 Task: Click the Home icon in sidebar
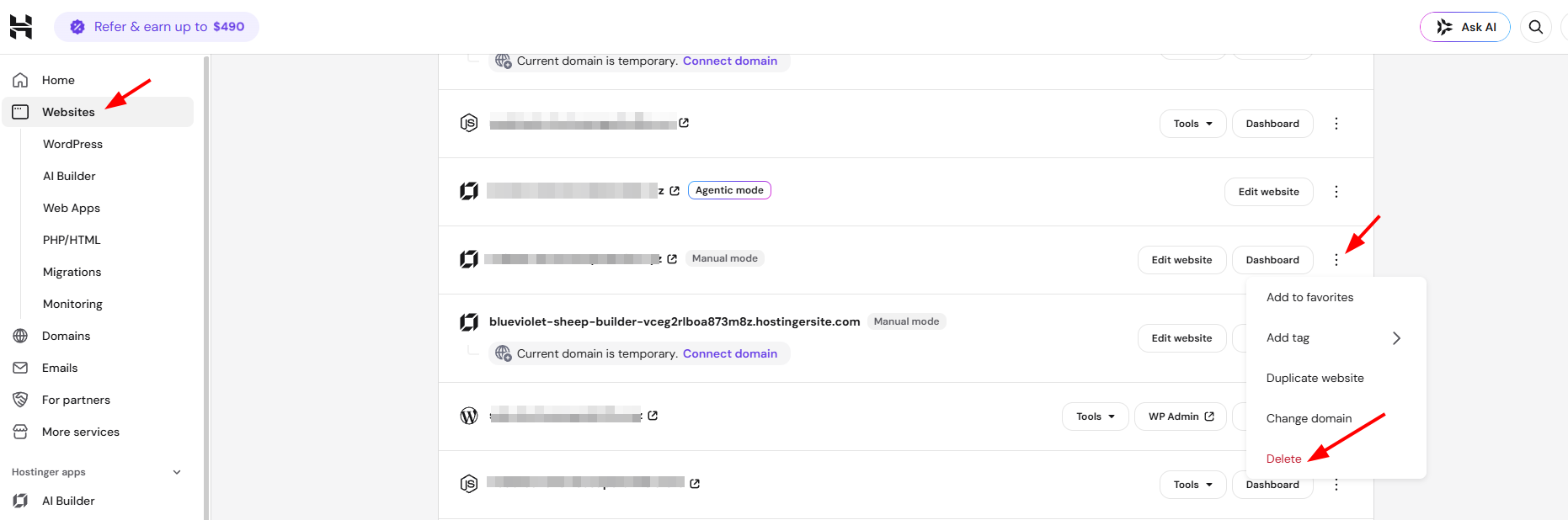21,80
